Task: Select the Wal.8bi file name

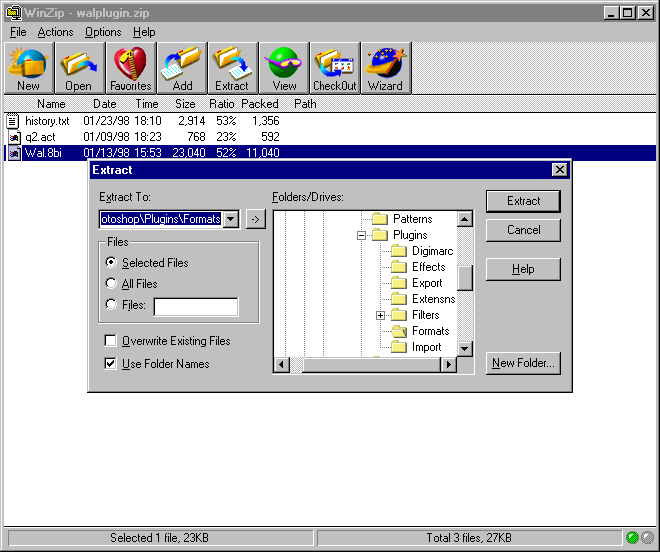Action: click(43, 153)
